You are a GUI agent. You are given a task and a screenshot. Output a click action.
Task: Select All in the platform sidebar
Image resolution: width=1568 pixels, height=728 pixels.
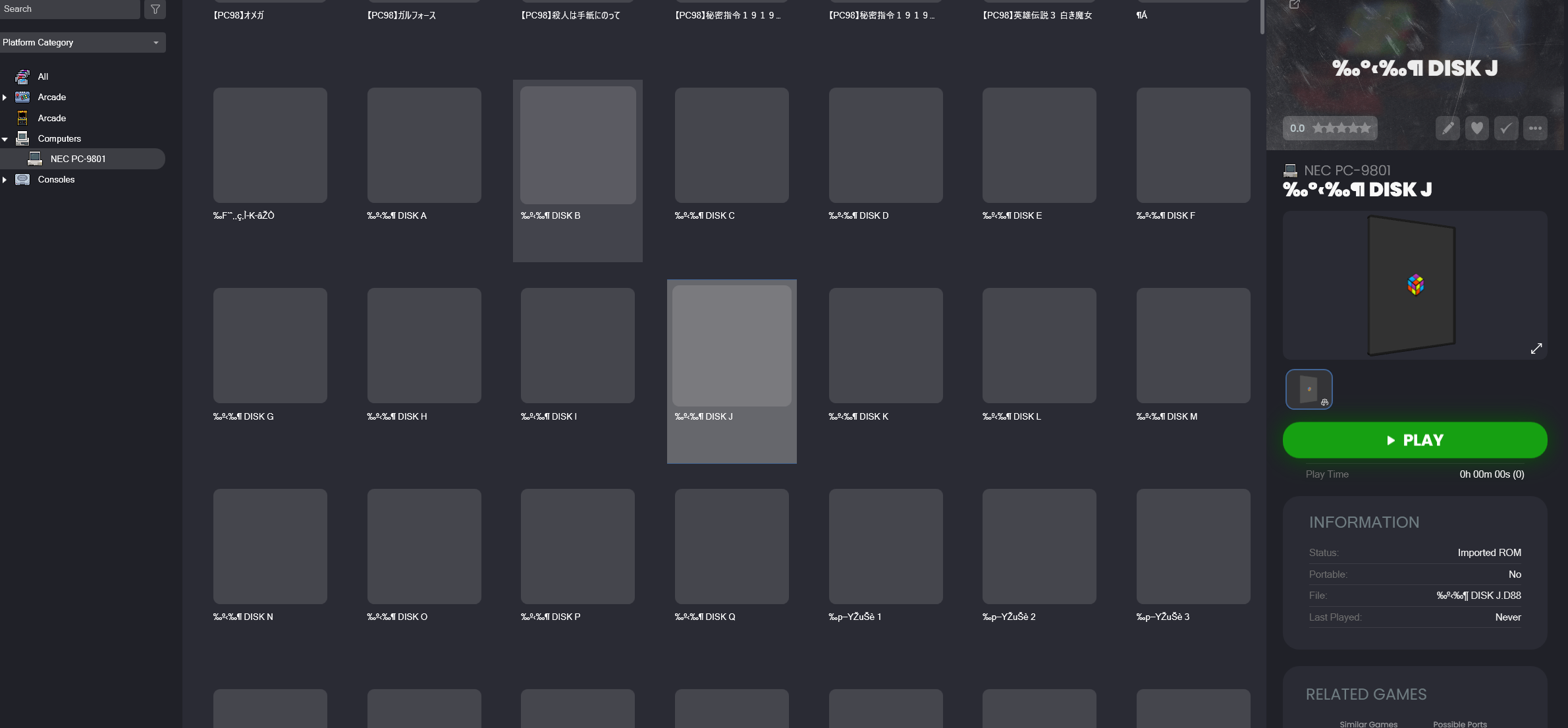(x=43, y=76)
